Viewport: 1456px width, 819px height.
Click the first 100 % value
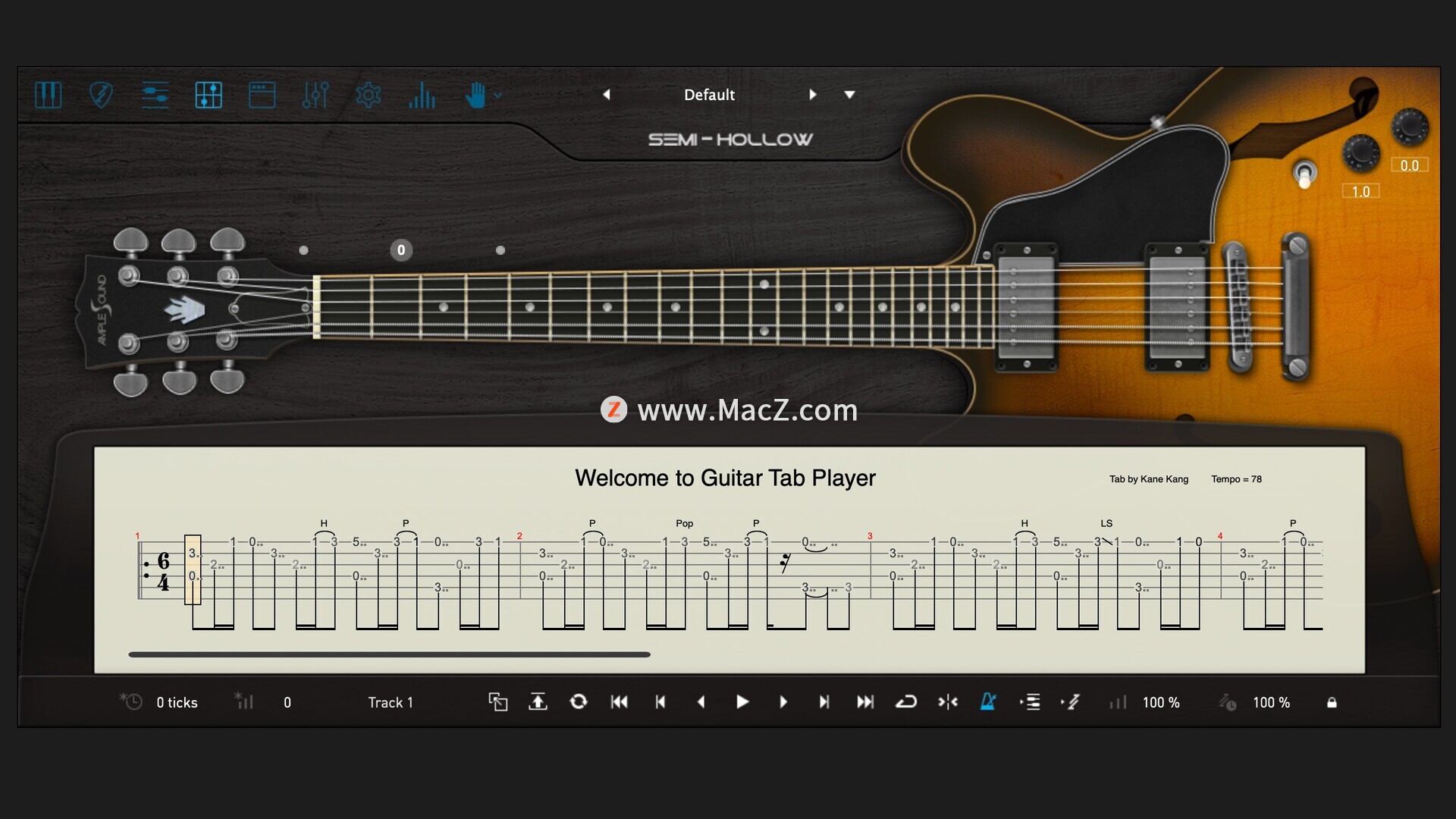click(1161, 703)
